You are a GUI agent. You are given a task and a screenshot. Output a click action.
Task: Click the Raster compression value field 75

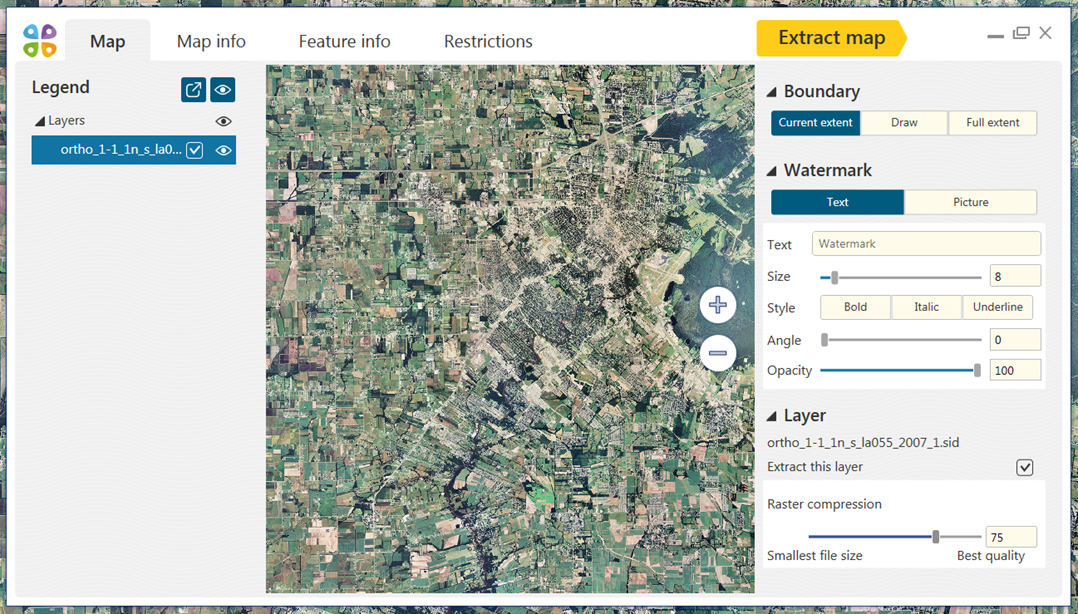point(1011,537)
